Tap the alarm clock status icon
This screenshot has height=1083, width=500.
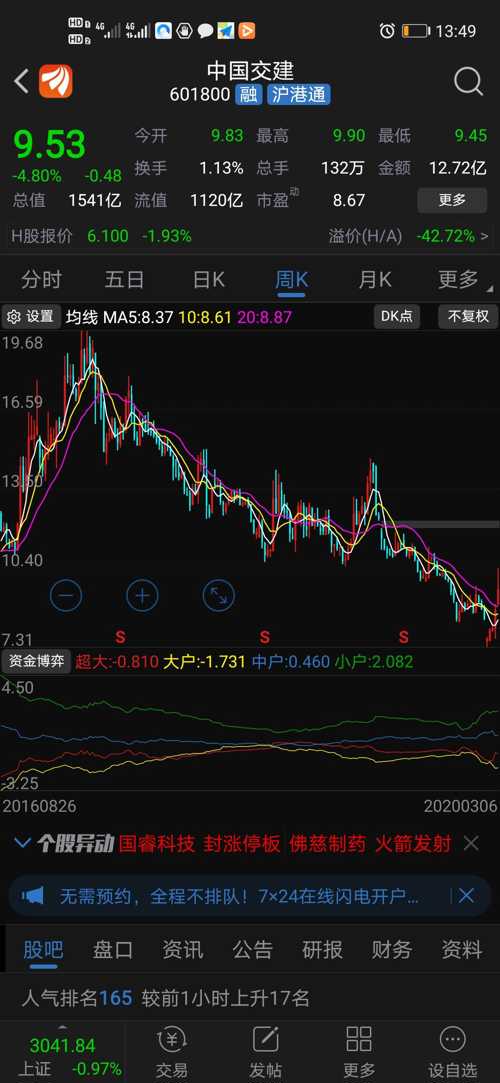[387, 30]
